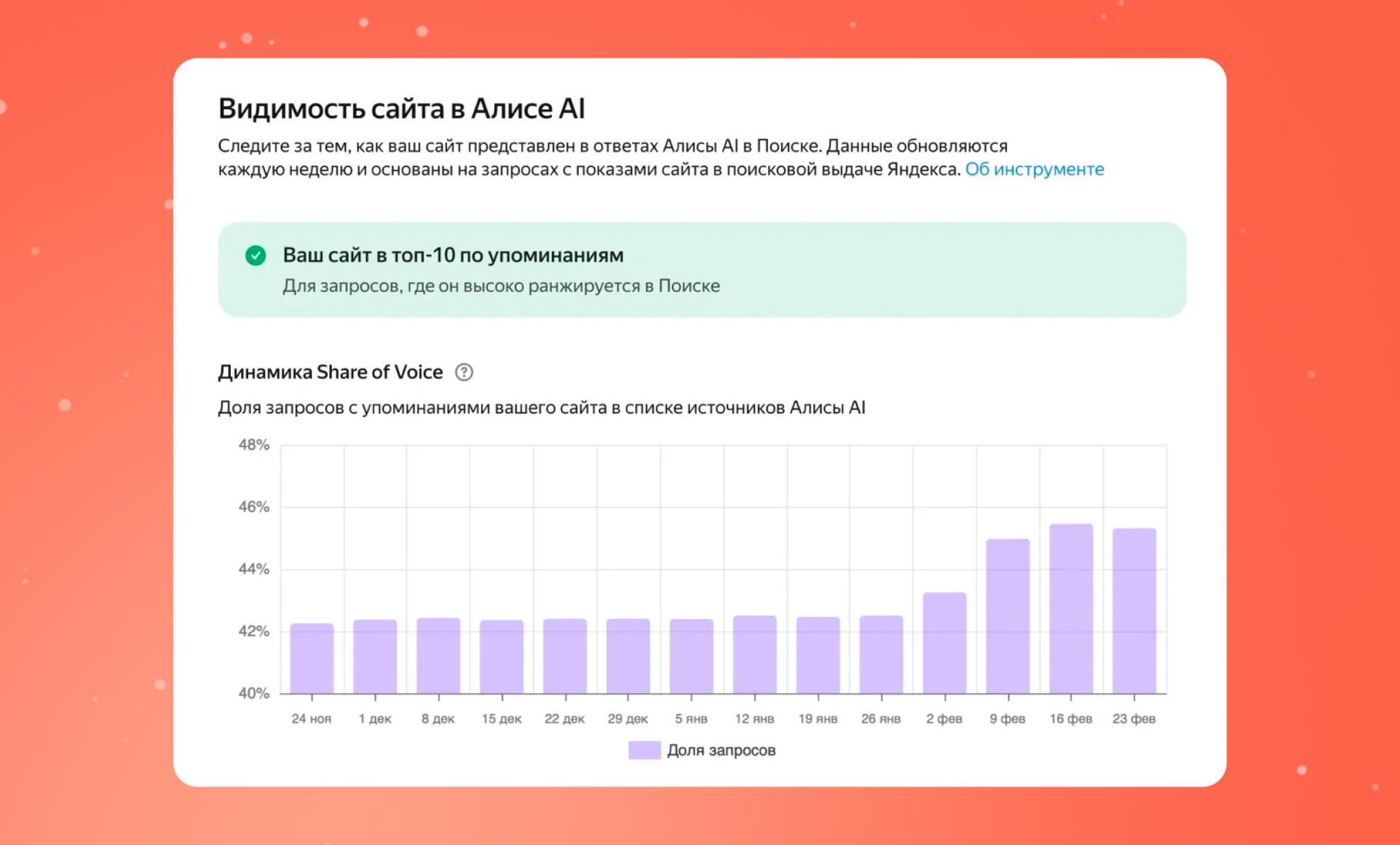Click the 29 дек bar
This screenshot has height=845, width=1400.
click(x=628, y=656)
